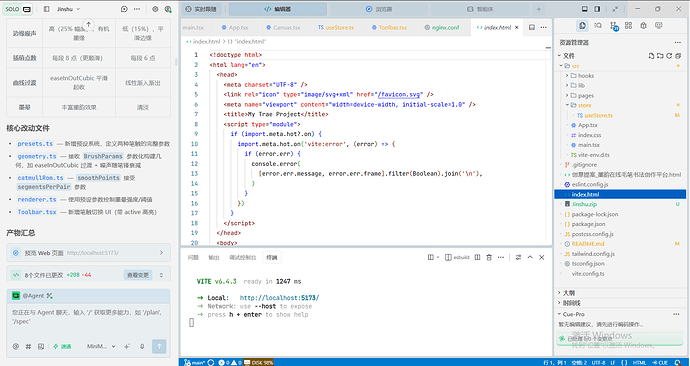
Task: Open 资源管理器 more options ellipsis
Action: tap(677, 43)
